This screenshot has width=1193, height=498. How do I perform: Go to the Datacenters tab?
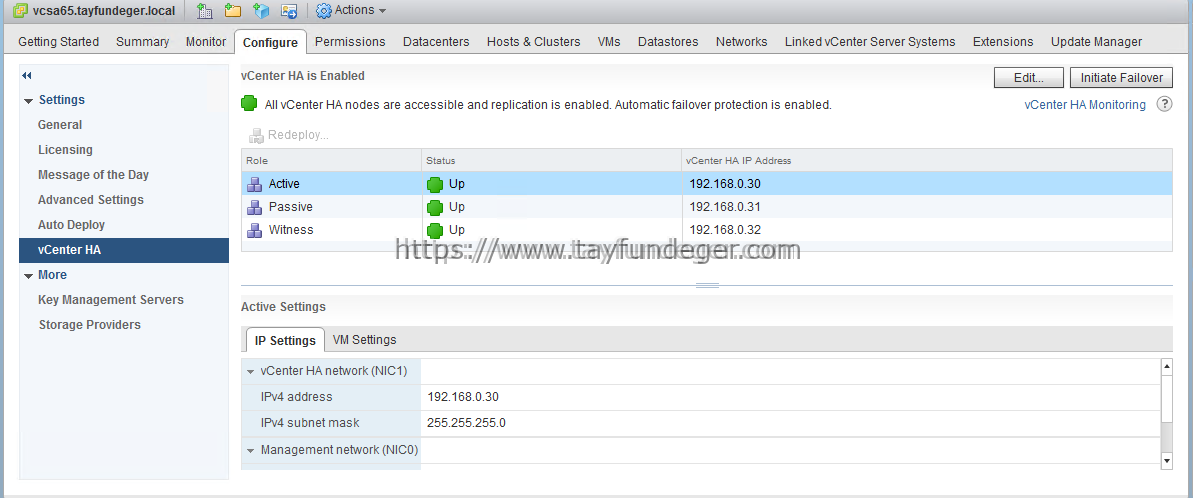(x=436, y=42)
